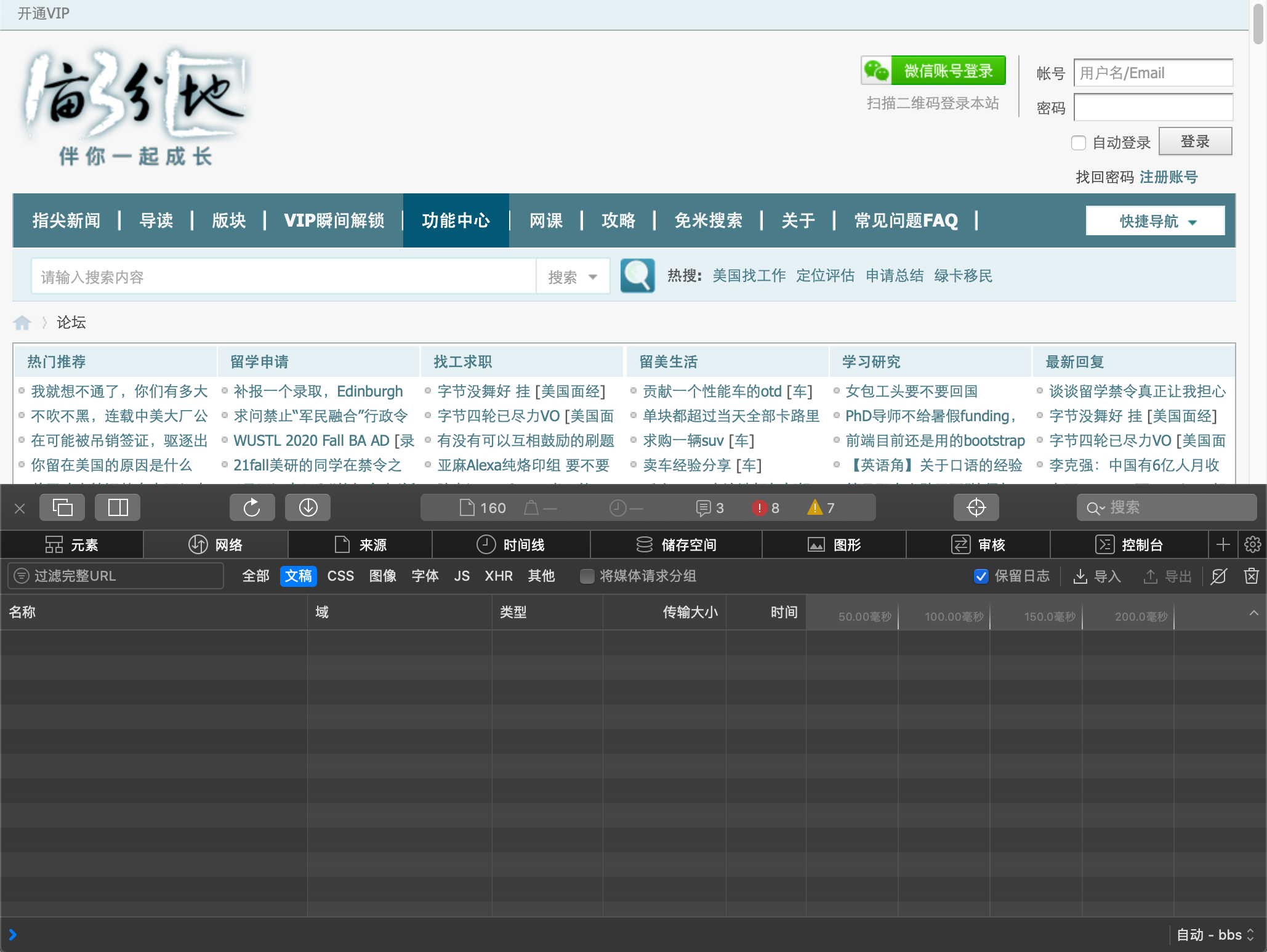Open web inspector settings gear

pyautogui.click(x=1252, y=544)
